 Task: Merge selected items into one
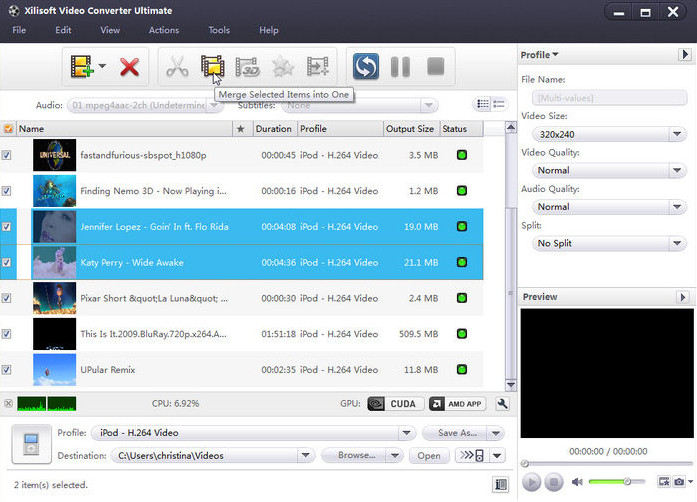[x=212, y=67]
